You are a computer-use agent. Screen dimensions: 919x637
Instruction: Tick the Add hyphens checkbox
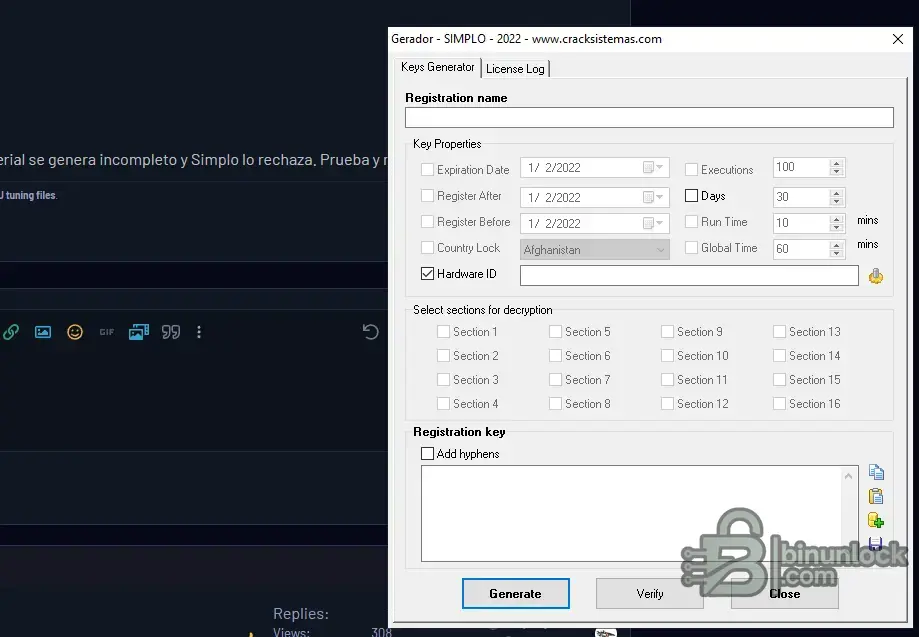pyautogui.click(x=428, y=454)
